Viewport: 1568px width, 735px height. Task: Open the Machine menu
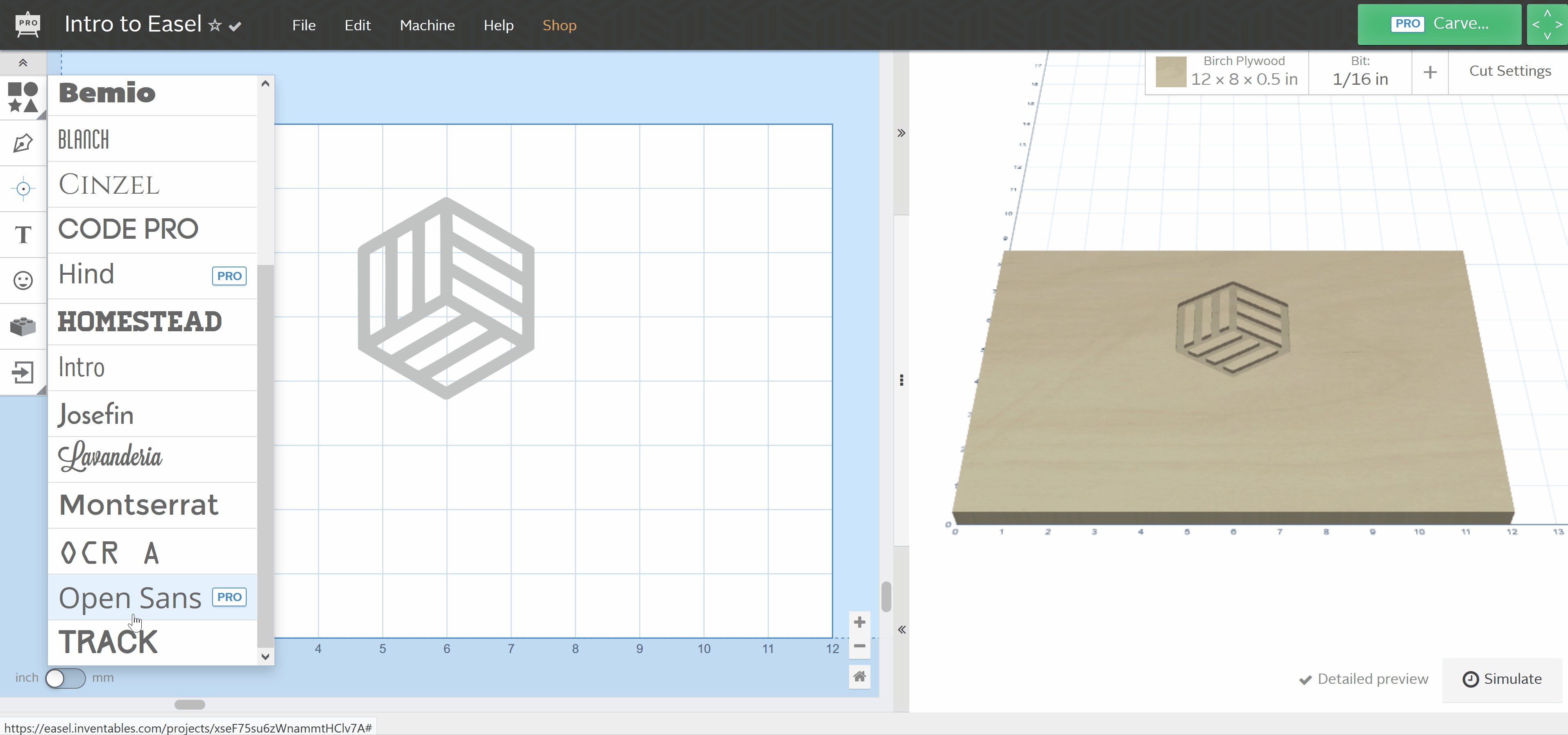coord(427,25)
